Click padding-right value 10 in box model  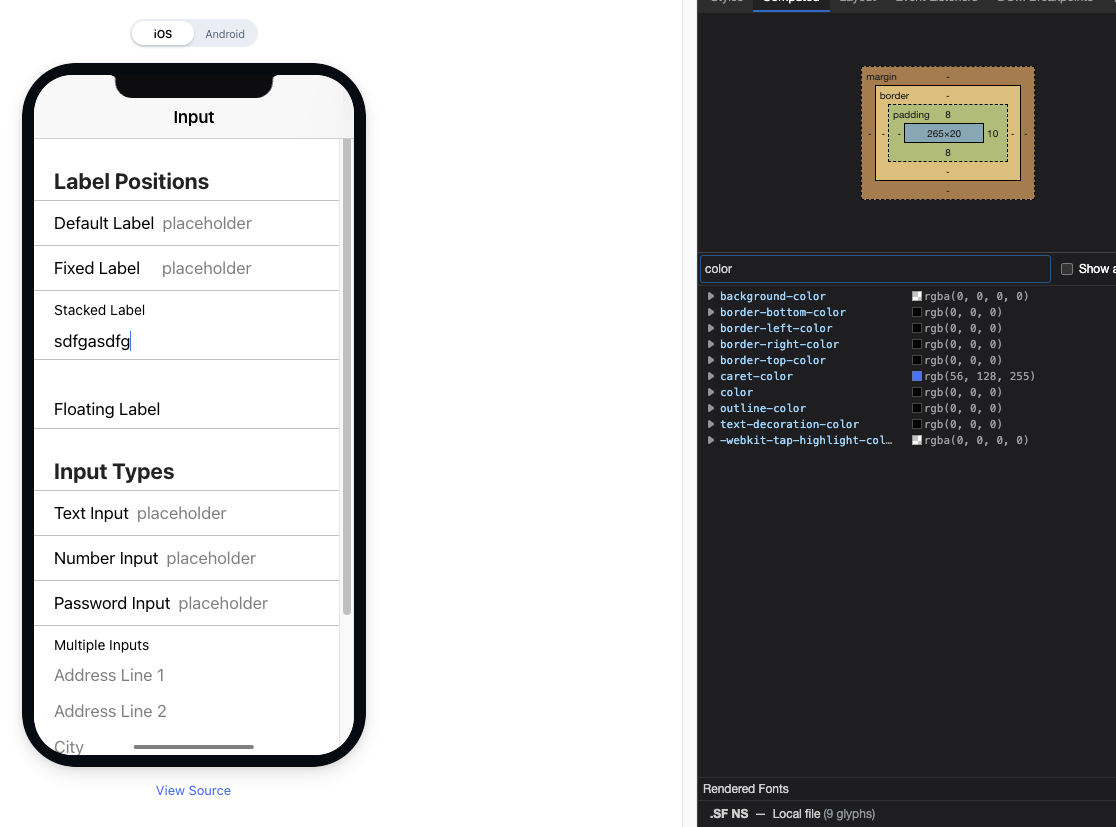click(x=993, y=133)
